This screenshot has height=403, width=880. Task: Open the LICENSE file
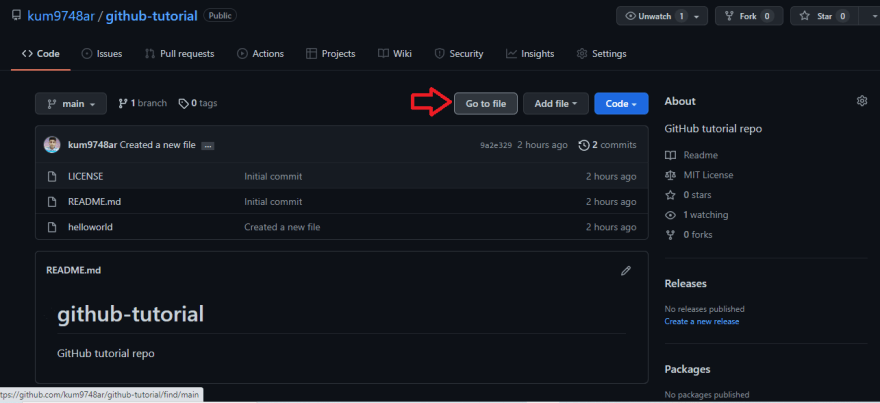pos(85,176)
